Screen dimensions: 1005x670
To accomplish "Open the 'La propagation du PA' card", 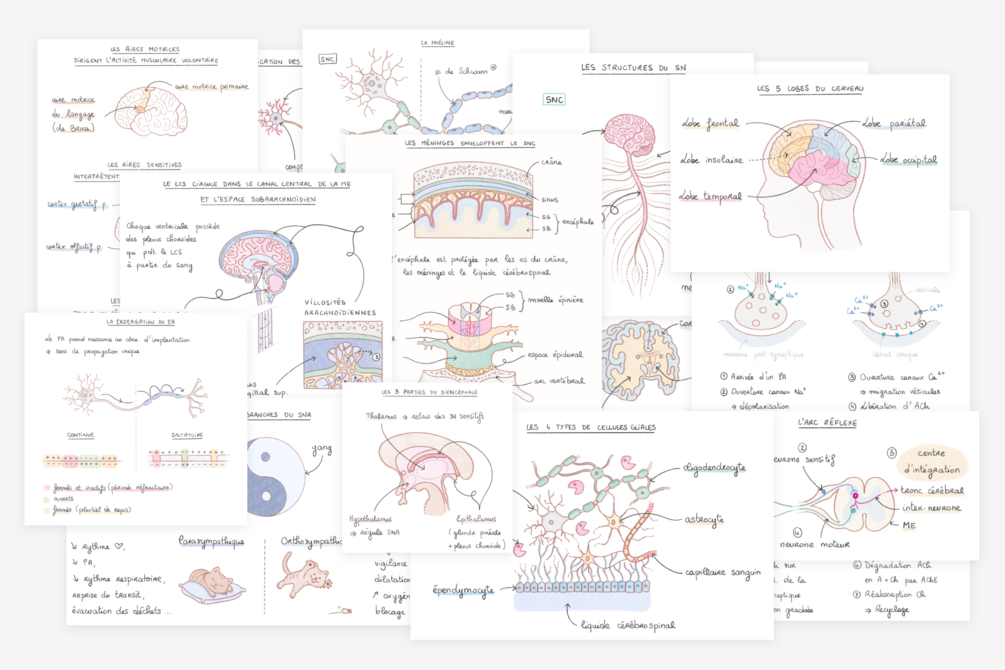I will click(x=136, y=419).
